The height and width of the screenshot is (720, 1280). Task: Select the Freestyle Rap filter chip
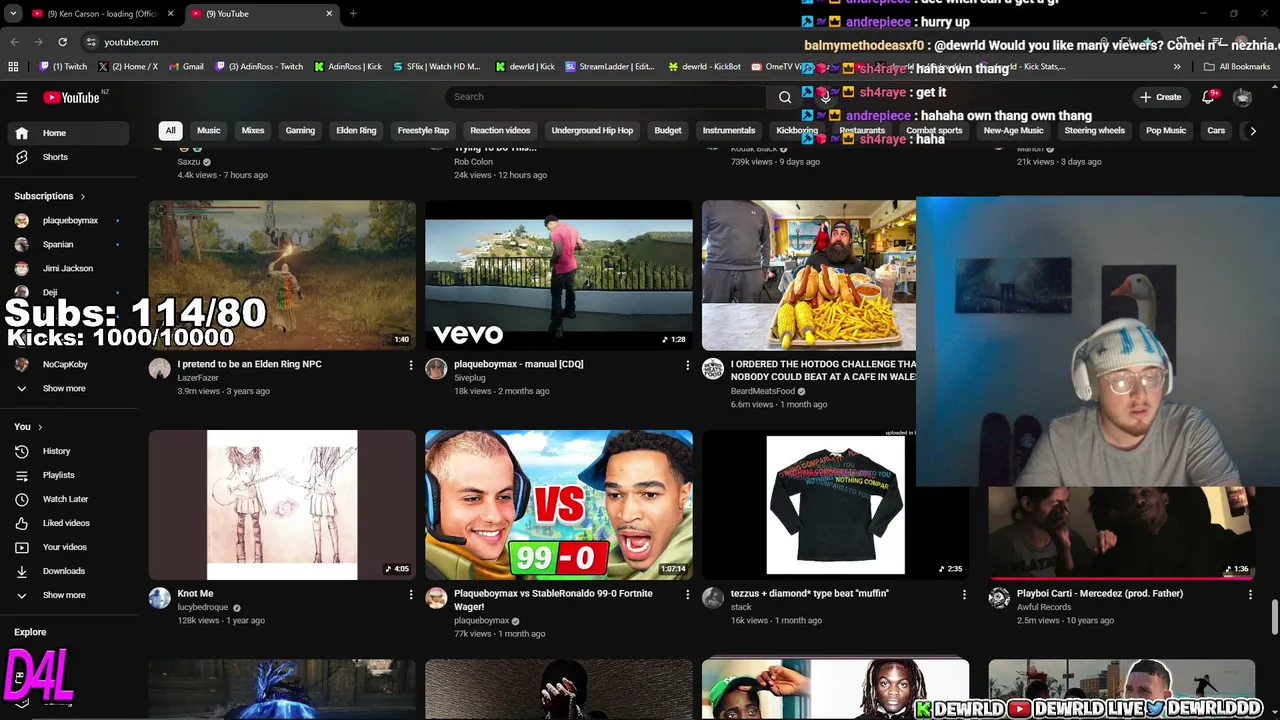point(423,131)
